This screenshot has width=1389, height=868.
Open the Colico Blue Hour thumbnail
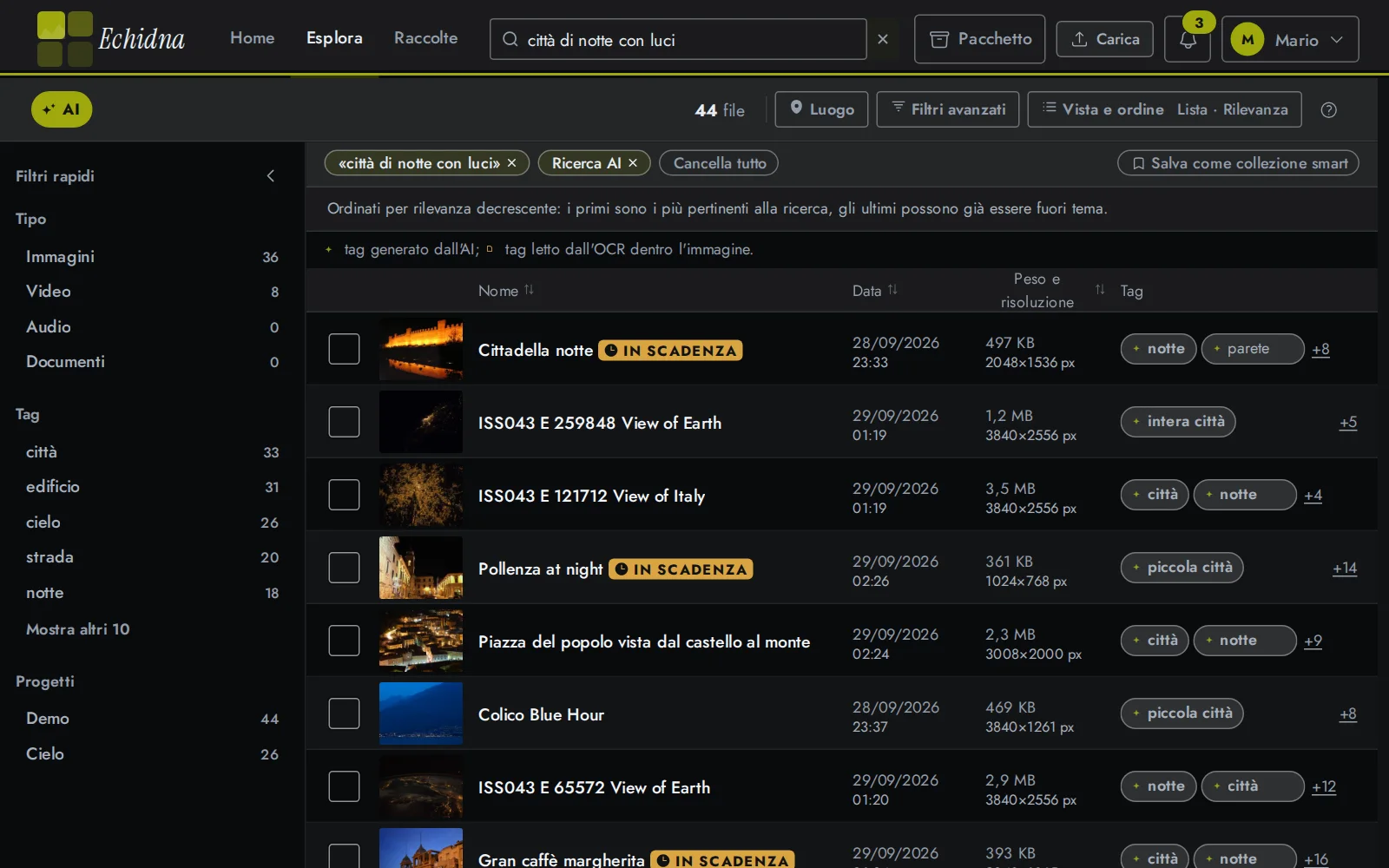[421, 713]
